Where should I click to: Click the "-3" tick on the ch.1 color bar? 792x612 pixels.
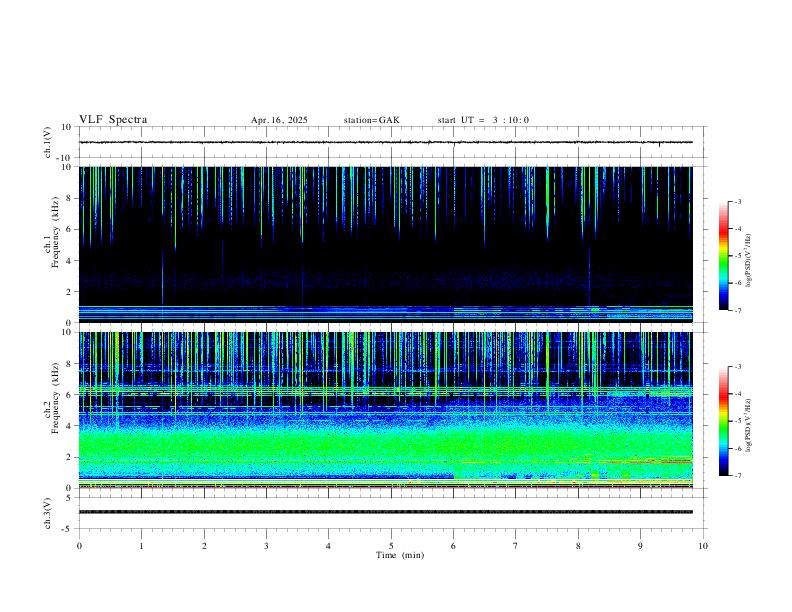coord(737,201)
